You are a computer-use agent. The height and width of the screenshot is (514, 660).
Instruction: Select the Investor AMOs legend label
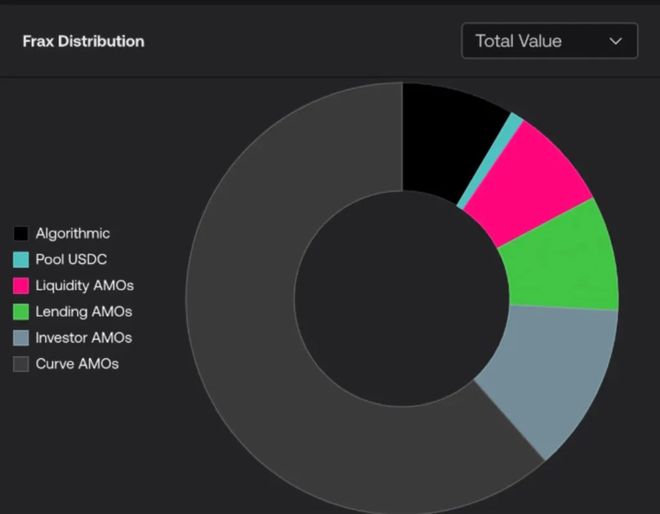click(x=84, y=338)
